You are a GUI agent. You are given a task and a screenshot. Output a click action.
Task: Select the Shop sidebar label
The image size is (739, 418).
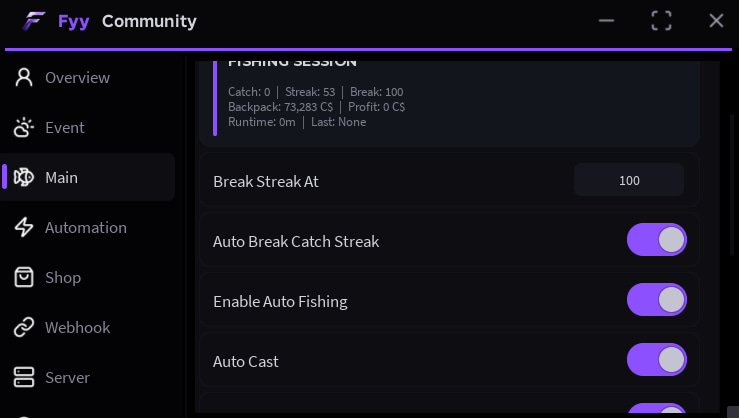(x=63, y=278)
